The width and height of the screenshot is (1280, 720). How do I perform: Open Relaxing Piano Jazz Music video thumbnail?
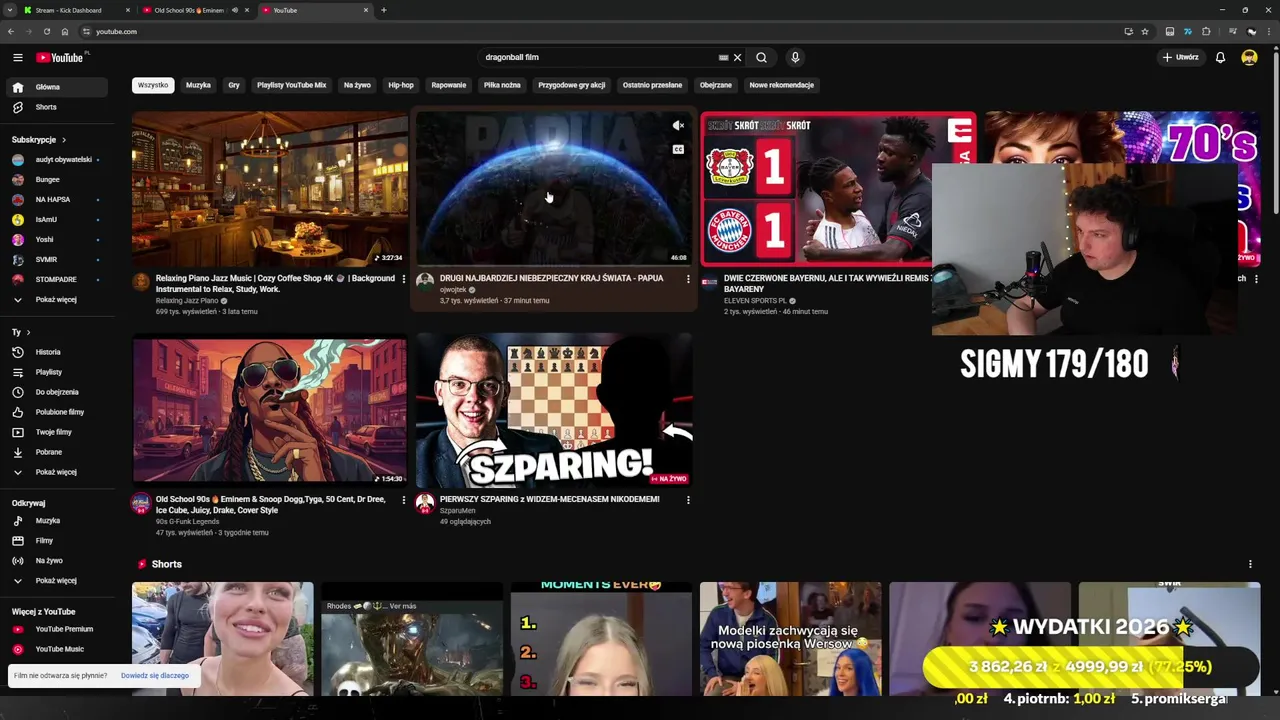pyautogui.click(x=270, y=188)
